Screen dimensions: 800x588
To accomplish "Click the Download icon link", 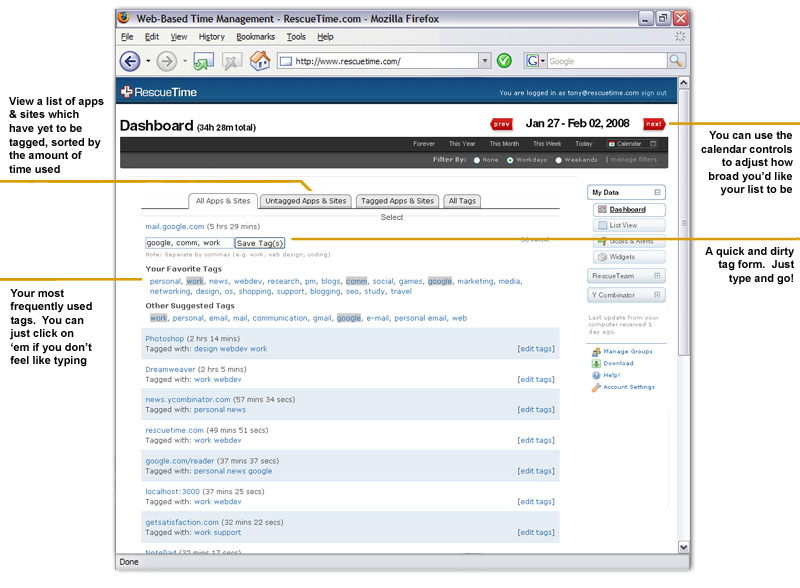I will (x=612, y=363).
